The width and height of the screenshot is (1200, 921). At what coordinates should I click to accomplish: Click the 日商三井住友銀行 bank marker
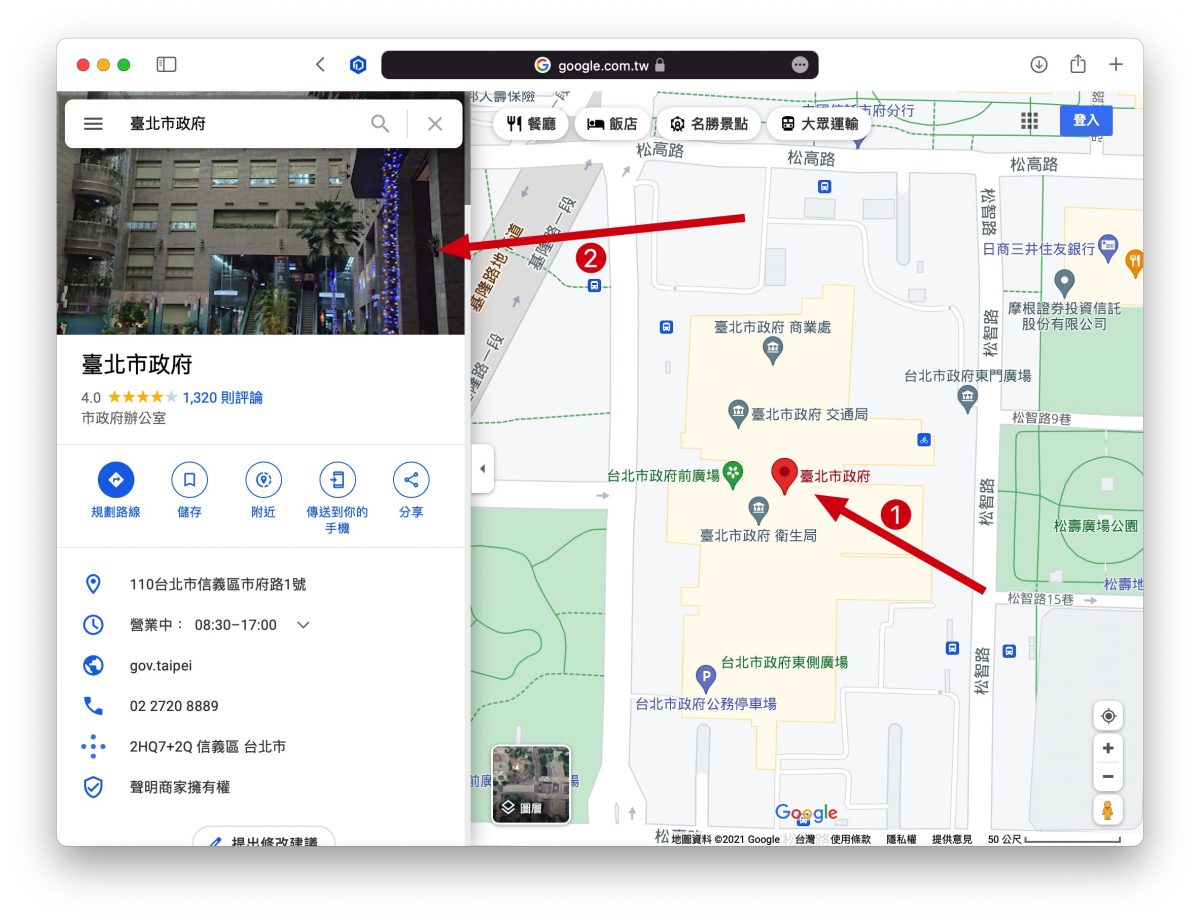point(1108,245)
